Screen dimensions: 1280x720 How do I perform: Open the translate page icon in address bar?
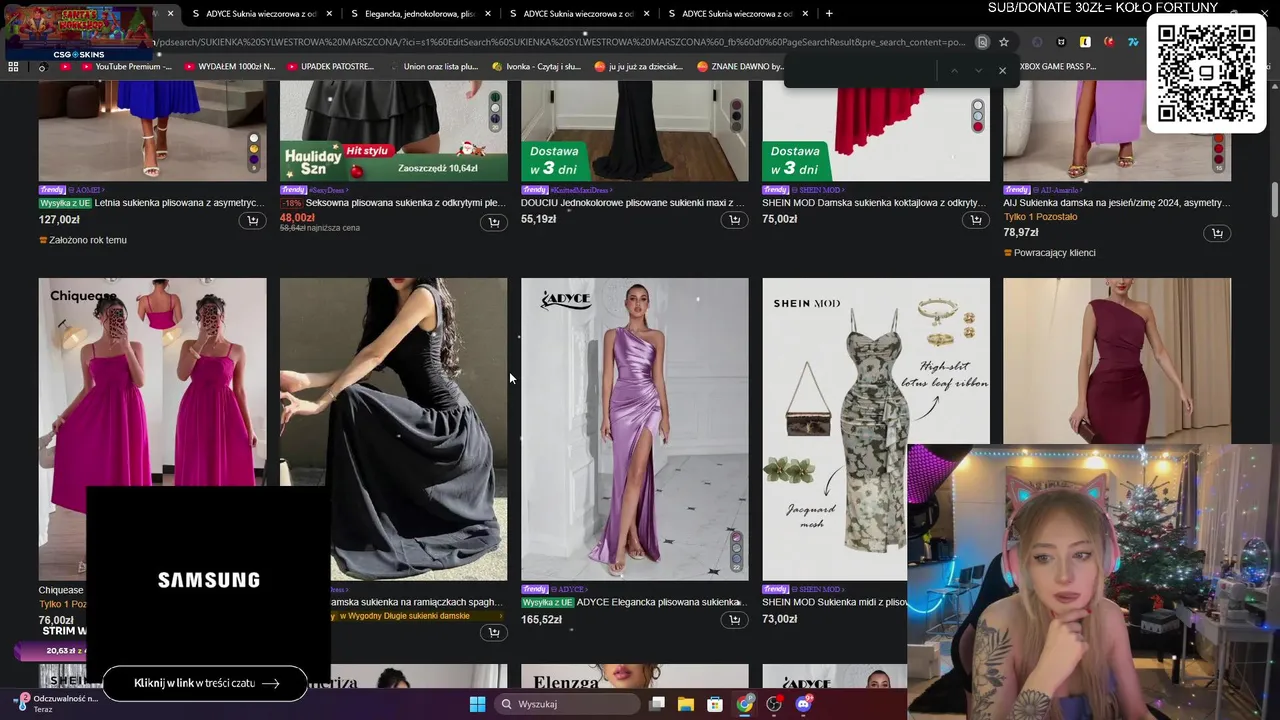point(982,42)
